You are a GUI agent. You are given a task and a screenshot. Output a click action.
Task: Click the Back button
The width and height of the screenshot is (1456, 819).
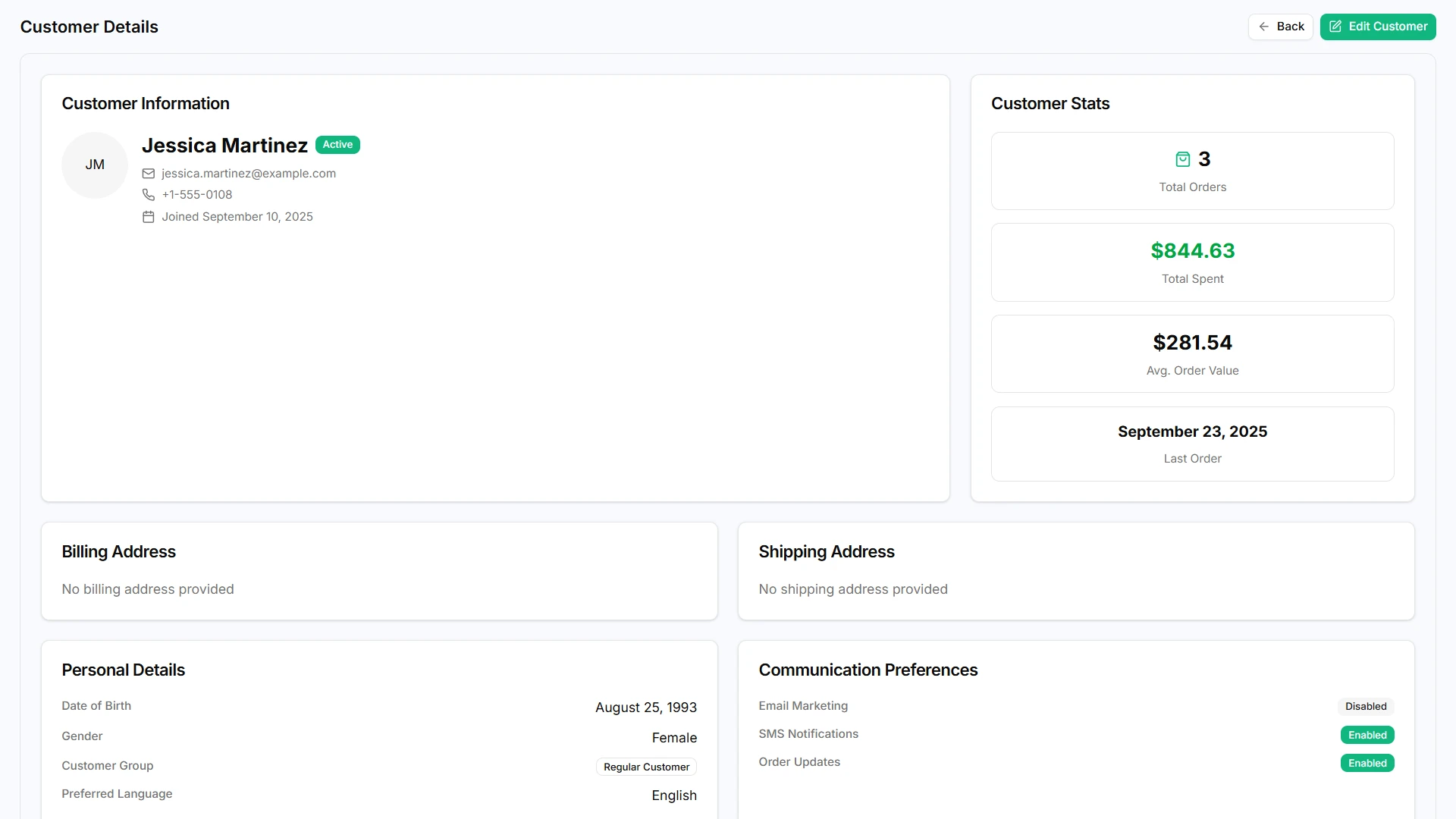pos(1280,27)
